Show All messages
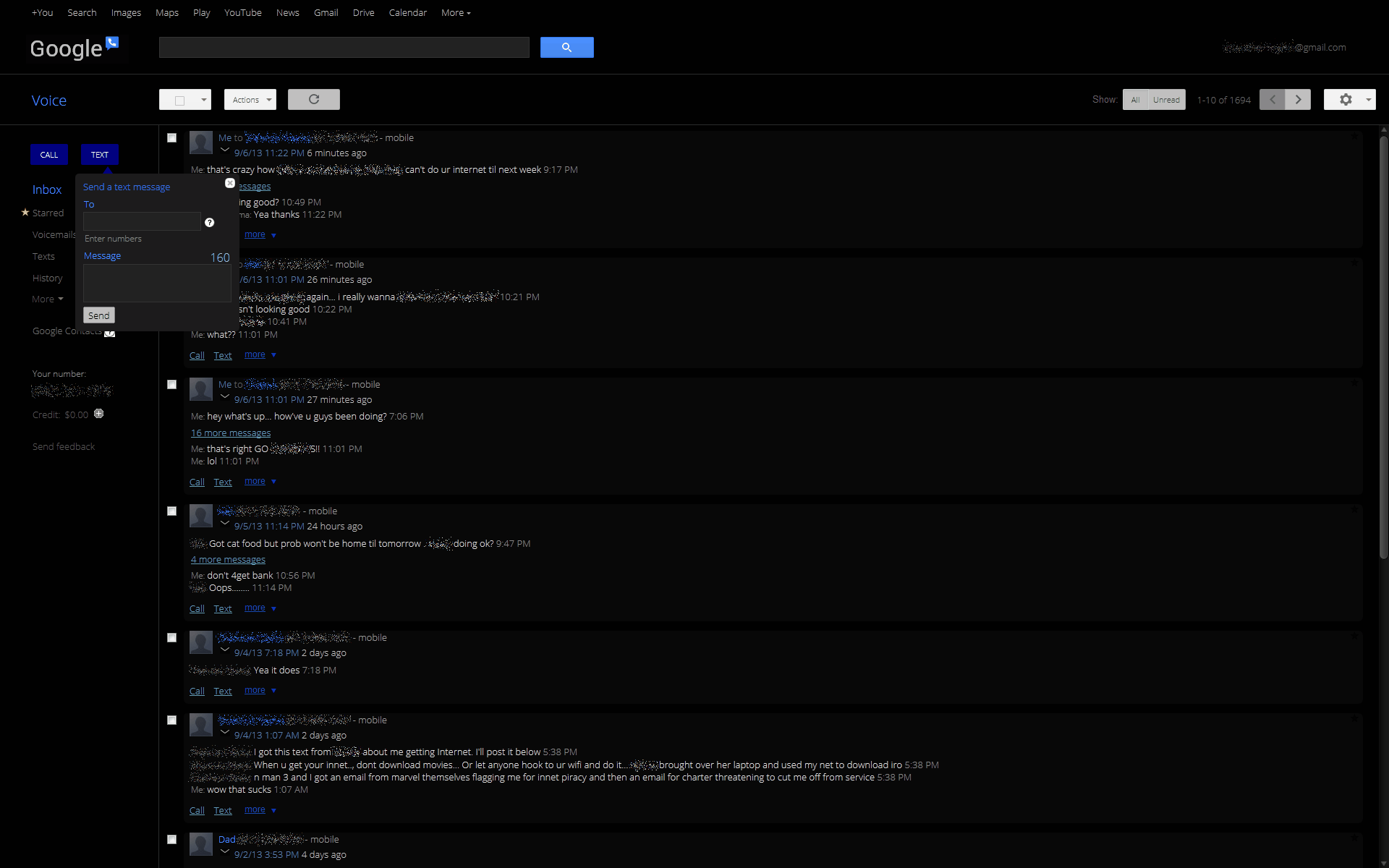 point(1135,100)
